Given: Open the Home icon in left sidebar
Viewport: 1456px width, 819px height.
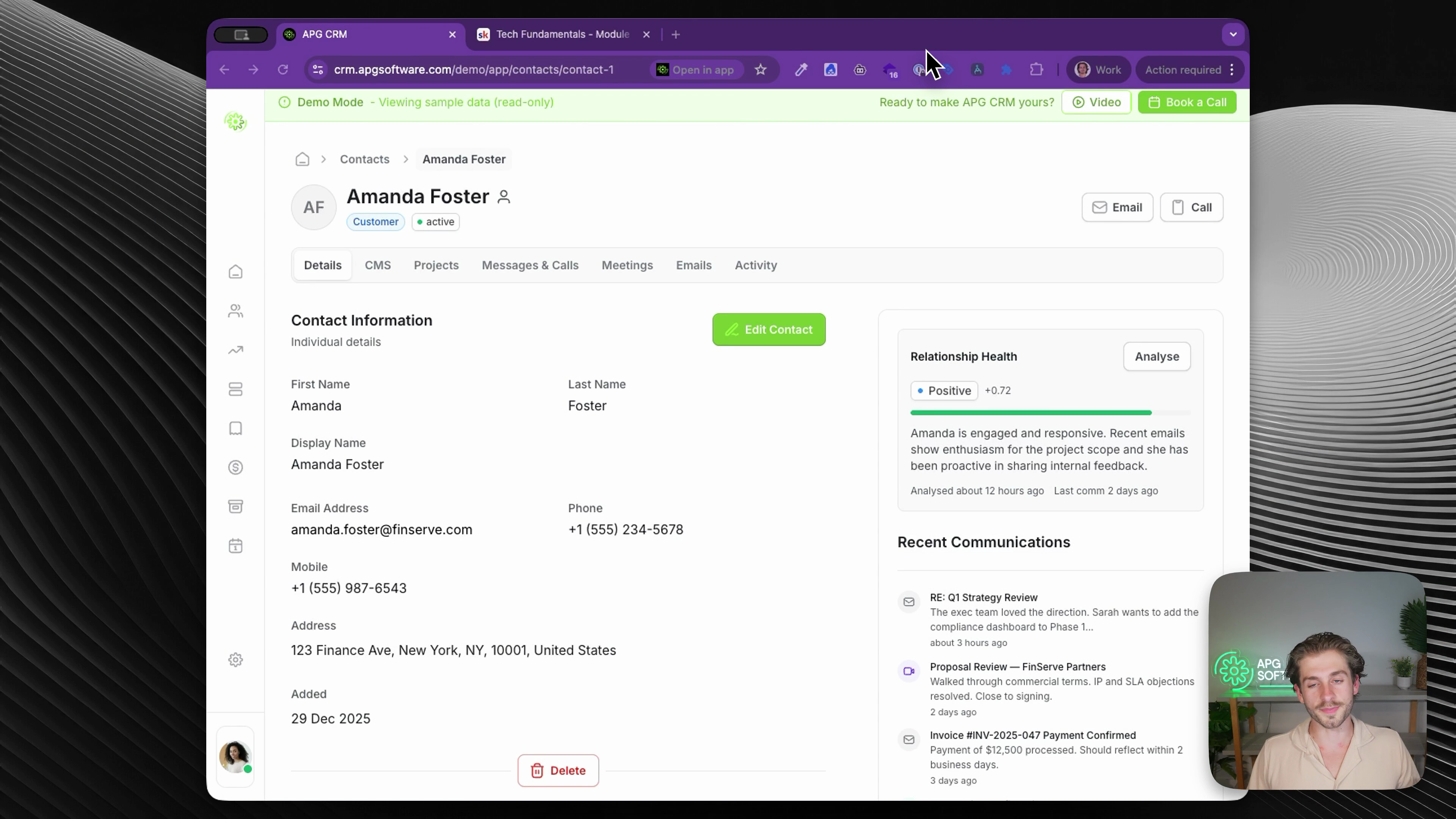Looking at the screenshot, I should click(236, 272).
